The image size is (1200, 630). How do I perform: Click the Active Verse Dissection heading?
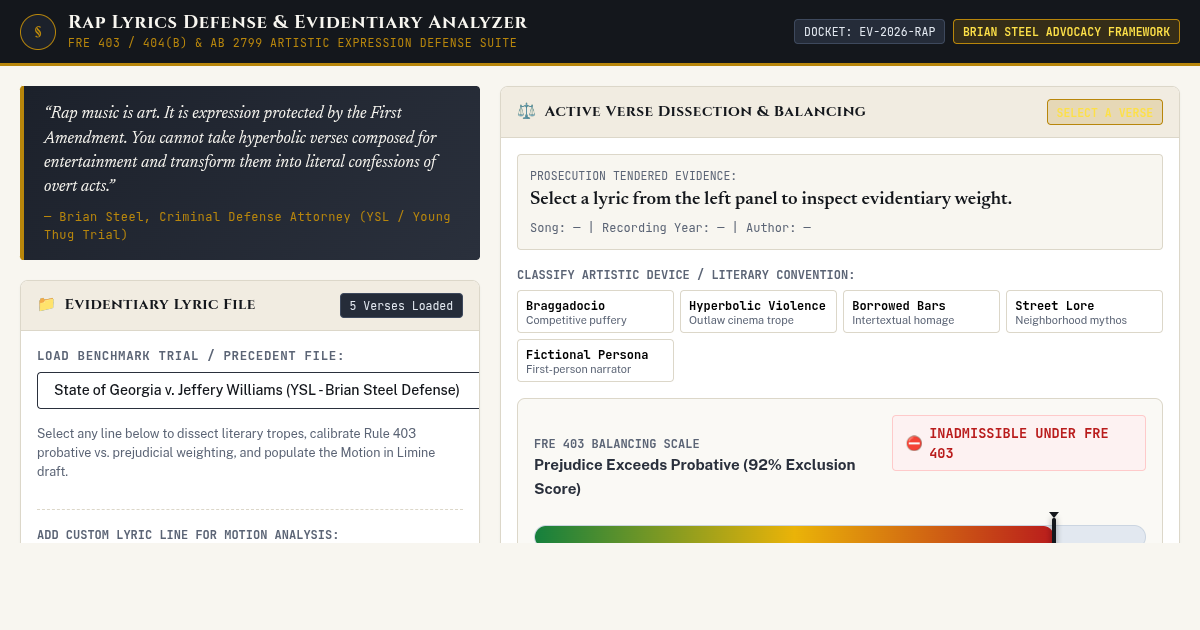705,111
